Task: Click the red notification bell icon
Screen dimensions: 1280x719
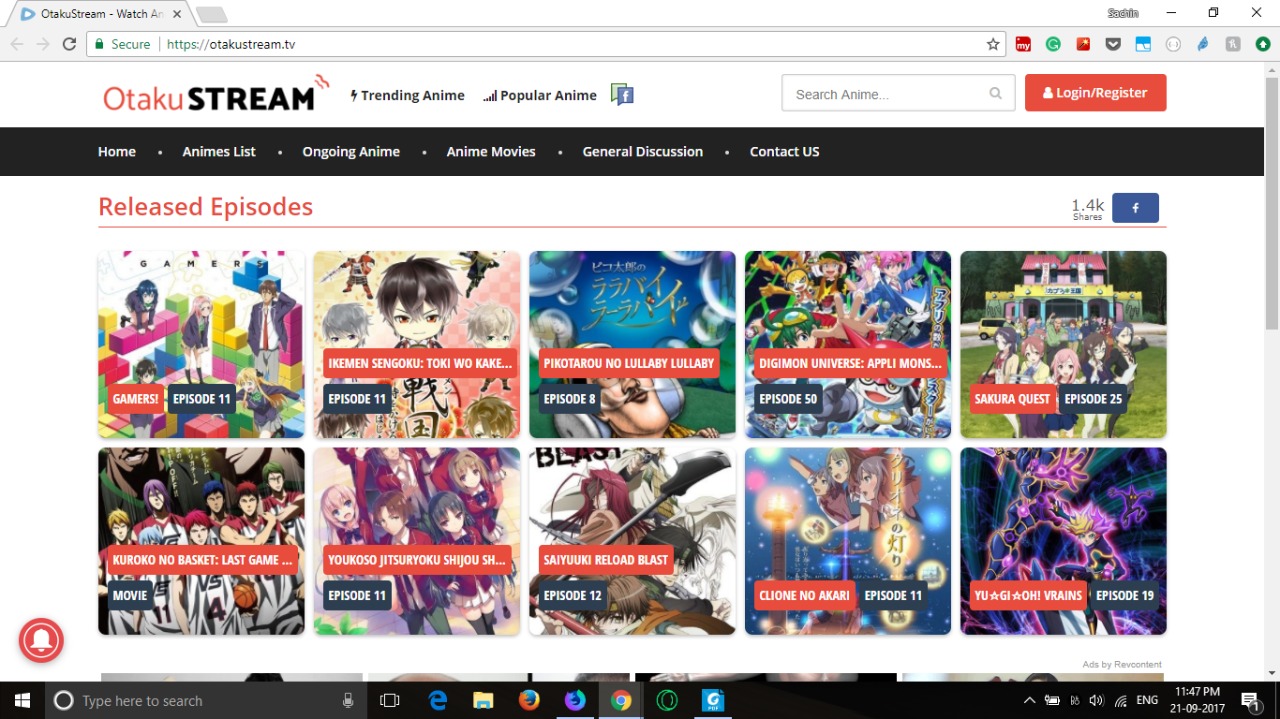Action: click(x=41, y=641)
